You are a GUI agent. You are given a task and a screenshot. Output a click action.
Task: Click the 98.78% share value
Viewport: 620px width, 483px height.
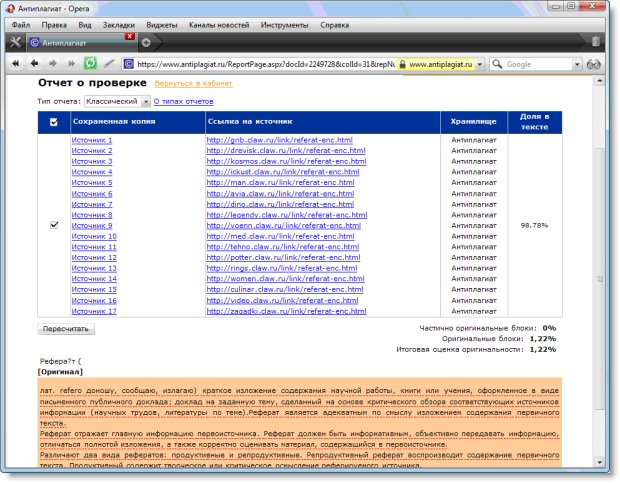534,225
